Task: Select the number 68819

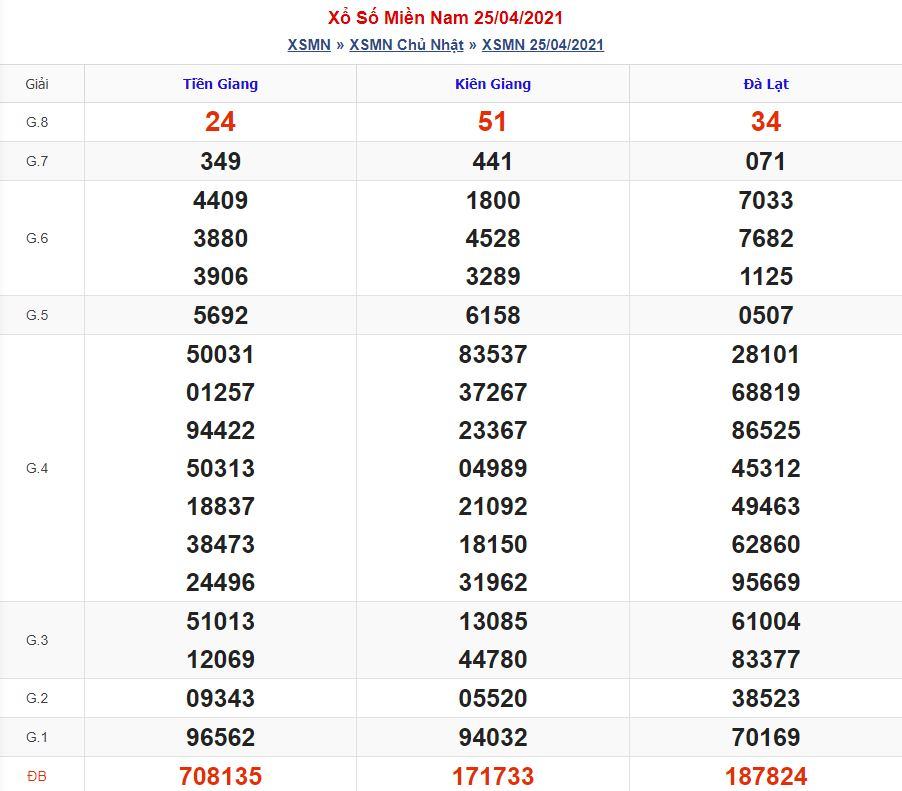Action: click(x=766, y=392)
